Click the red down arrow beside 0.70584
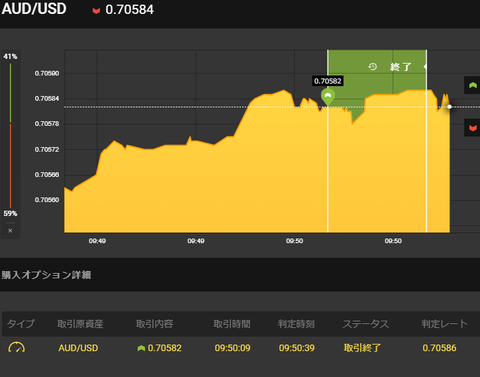Image resolution: width=480 pixels, height=377 pixels. pos(96,11)
